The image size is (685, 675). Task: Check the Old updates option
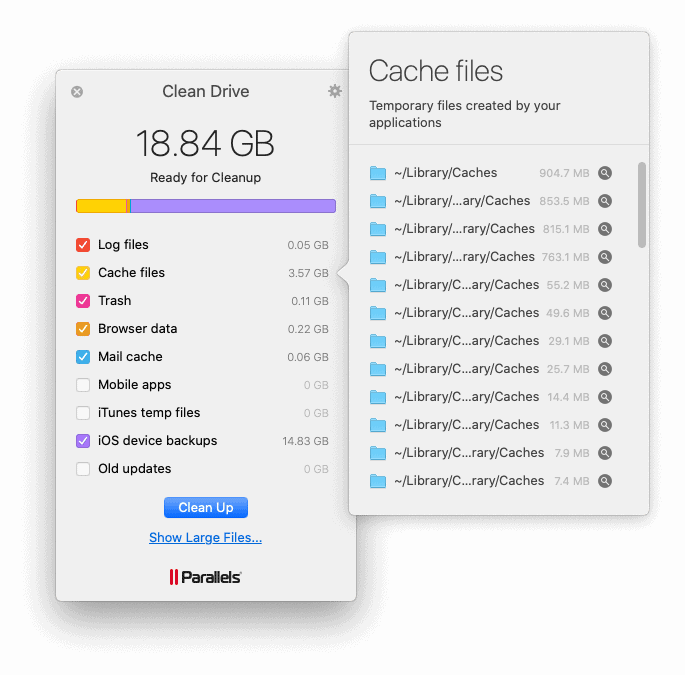coord(83,469)
